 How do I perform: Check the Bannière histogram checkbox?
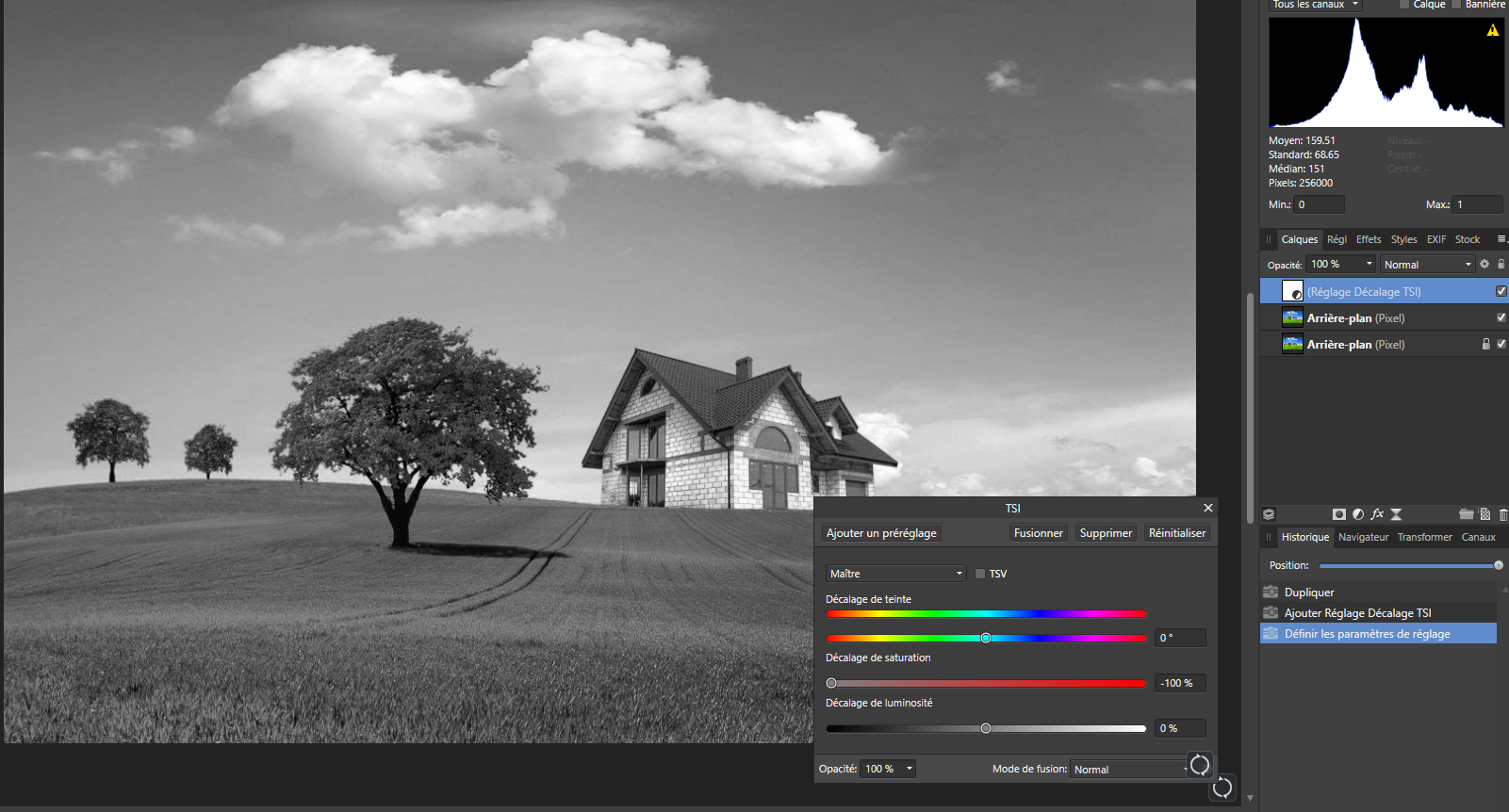pyautogui.click(x=1456, y=5)
